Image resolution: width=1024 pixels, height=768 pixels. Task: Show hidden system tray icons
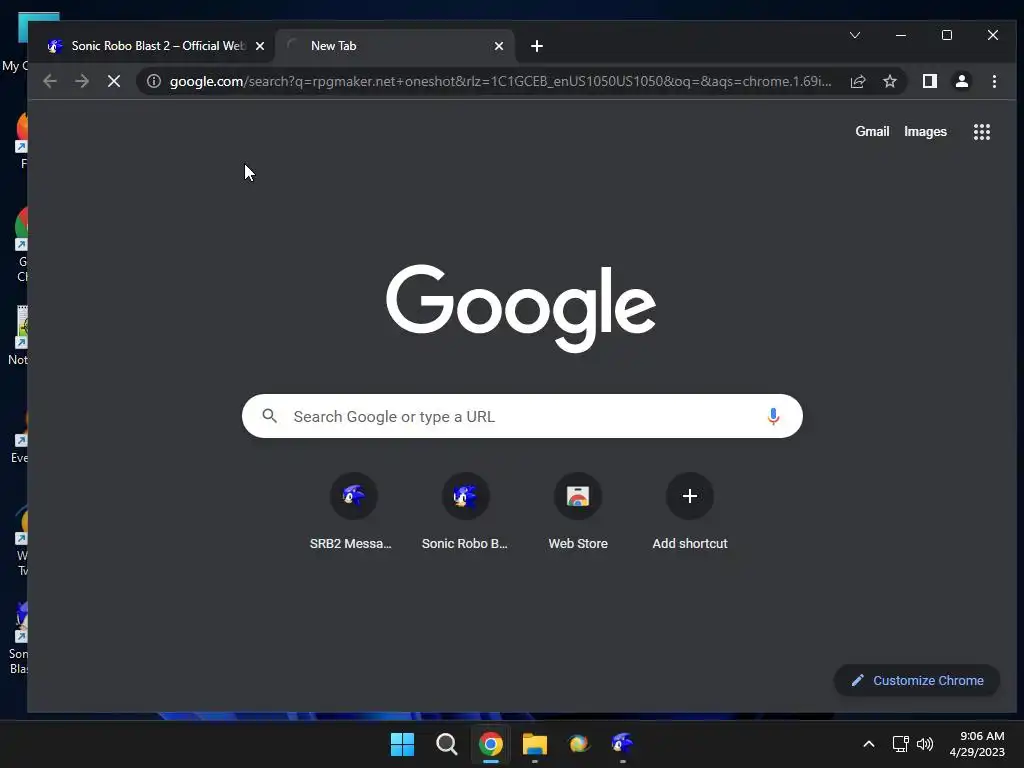click(x=869, y=744)
